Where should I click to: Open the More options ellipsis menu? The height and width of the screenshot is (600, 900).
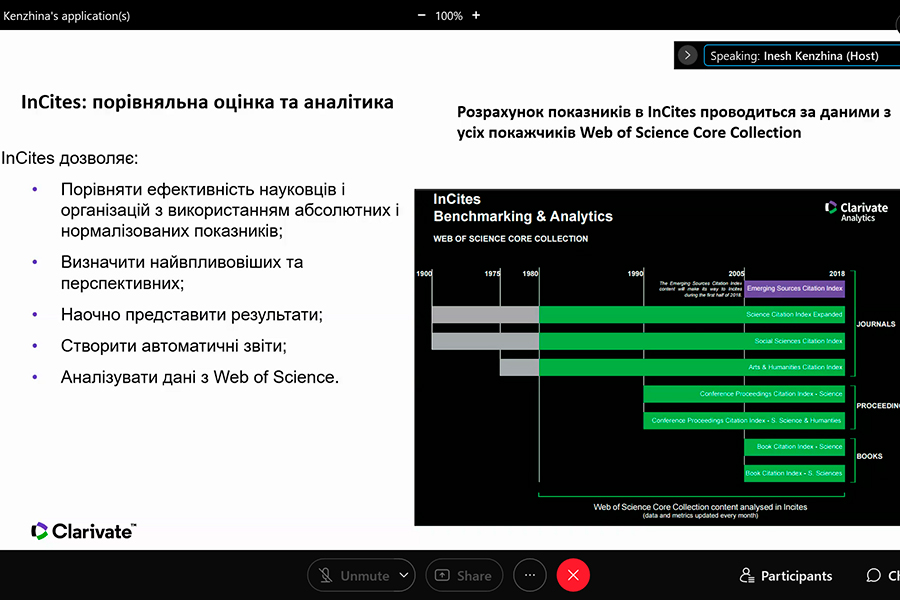[530, 575]
